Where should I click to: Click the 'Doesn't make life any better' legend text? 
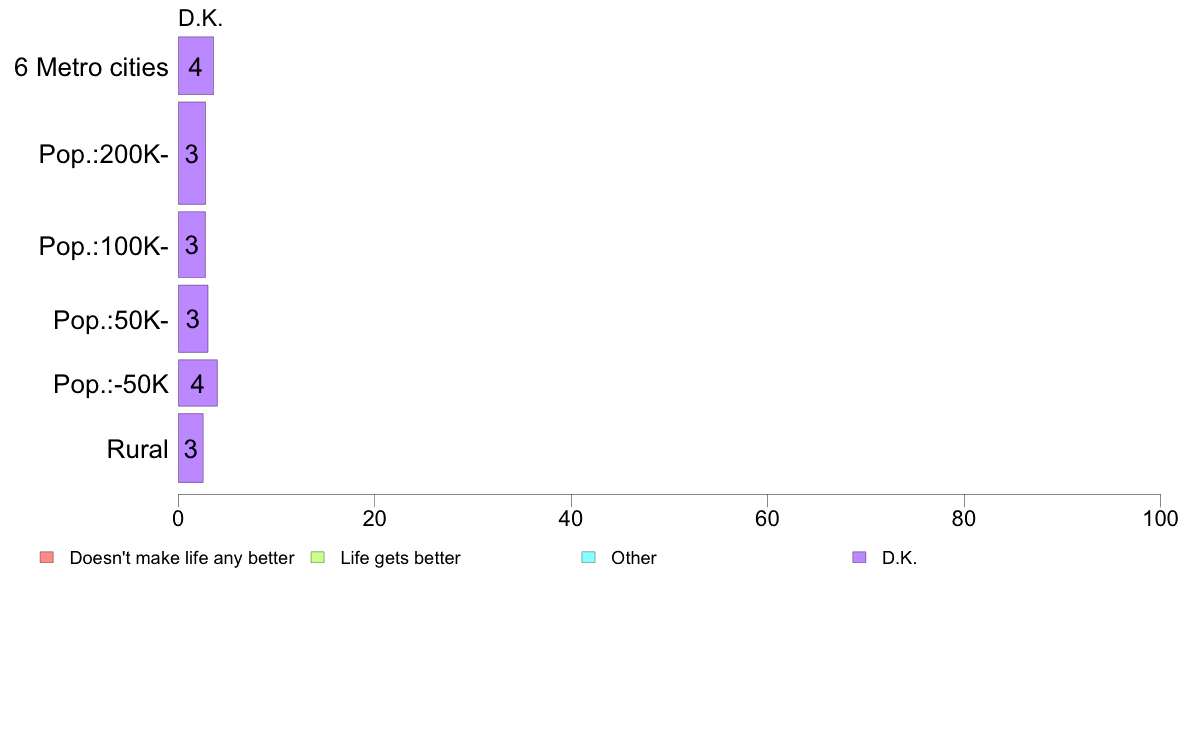pyautogui.click(x=182, y=559)
